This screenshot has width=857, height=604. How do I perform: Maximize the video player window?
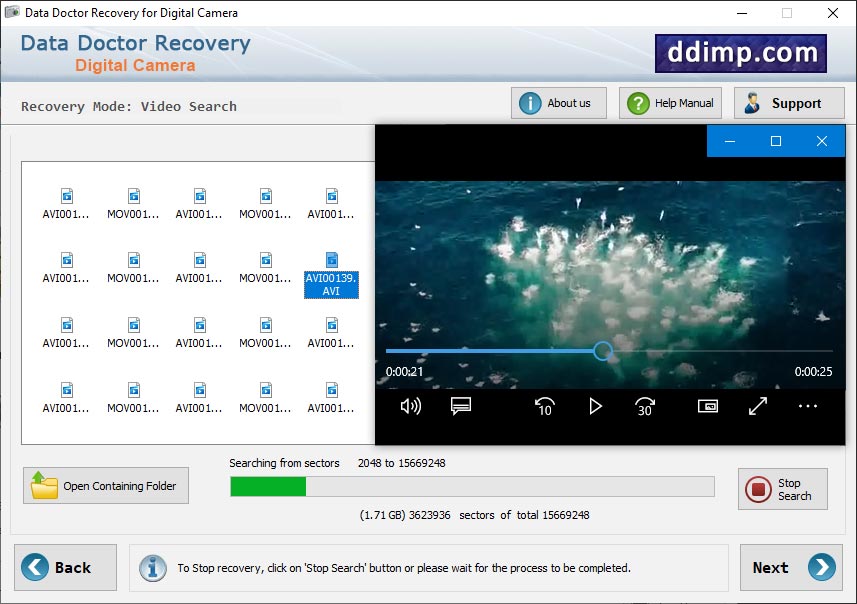point(775,141)
